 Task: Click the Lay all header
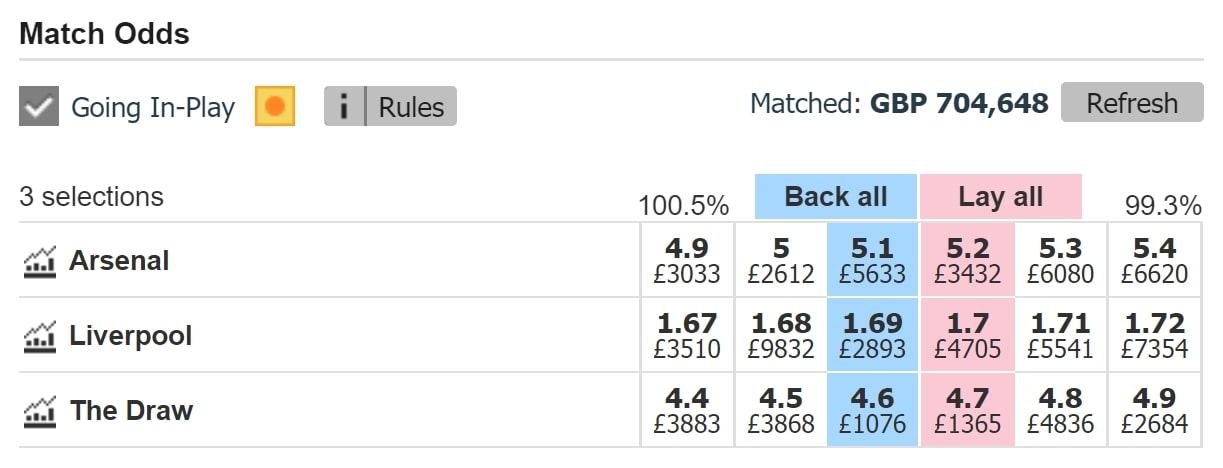pyautogui.click(x=1000, y=197)
